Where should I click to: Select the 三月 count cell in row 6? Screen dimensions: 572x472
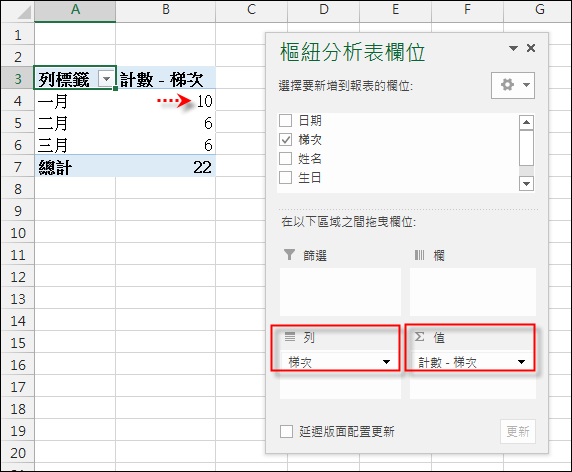pos(166,145)
